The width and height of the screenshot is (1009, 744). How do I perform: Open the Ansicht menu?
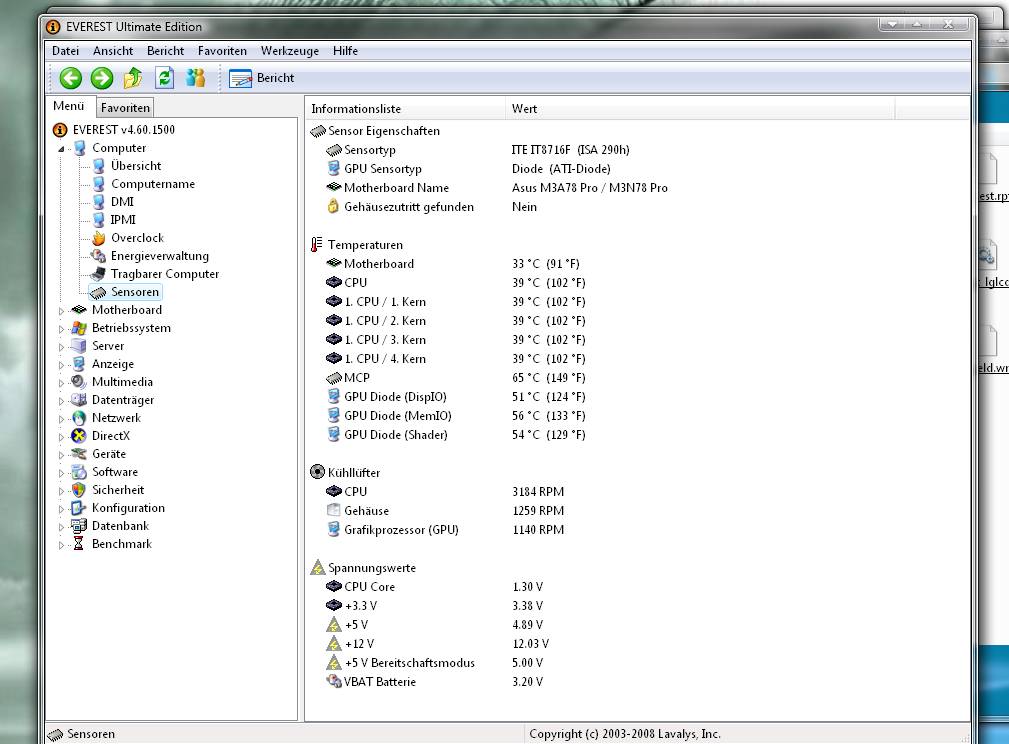pos(113,51)
